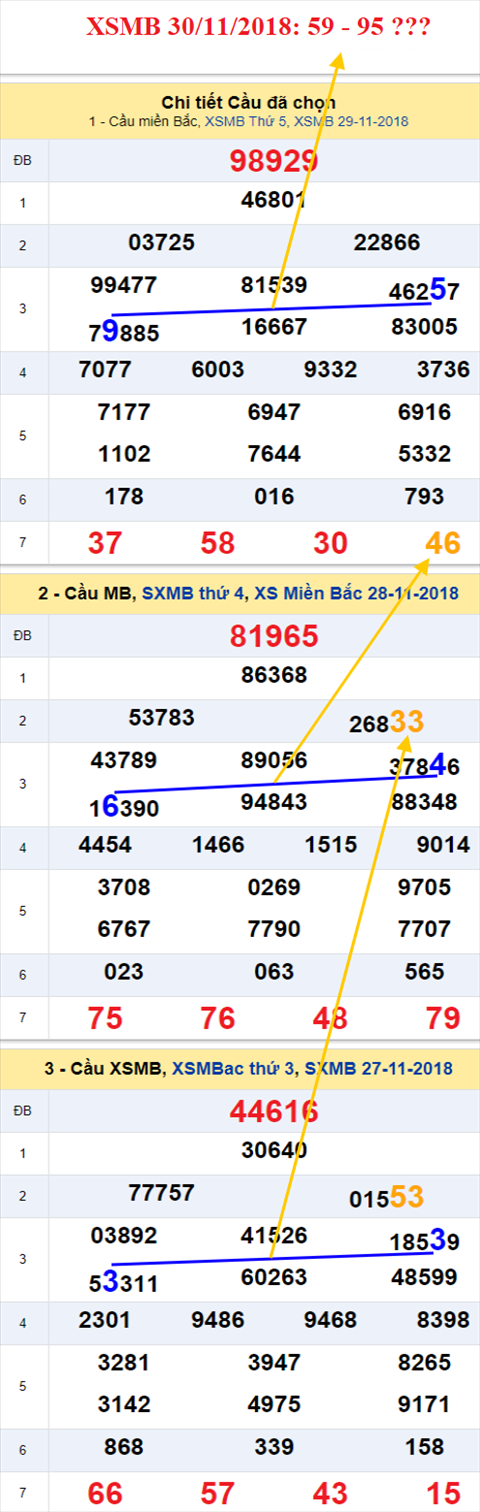This screenshot has height=1512, width=480.
Task: Open the 'SXMB 27-11-2018' link
Action: [378, 1068]
